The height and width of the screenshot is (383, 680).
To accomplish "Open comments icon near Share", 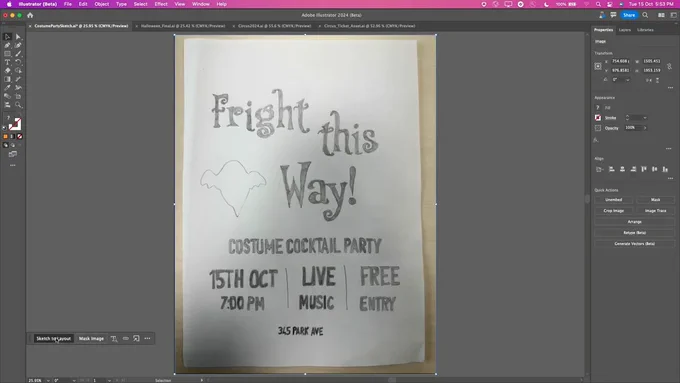I will [613, 15].
